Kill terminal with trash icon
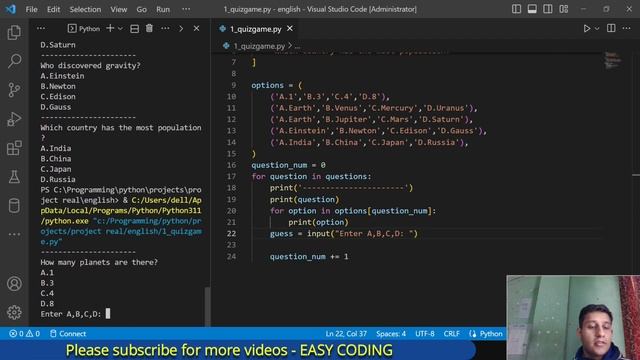Image resolution: width=640 pixels, height=360 pixels. click(x=149, y=28)
